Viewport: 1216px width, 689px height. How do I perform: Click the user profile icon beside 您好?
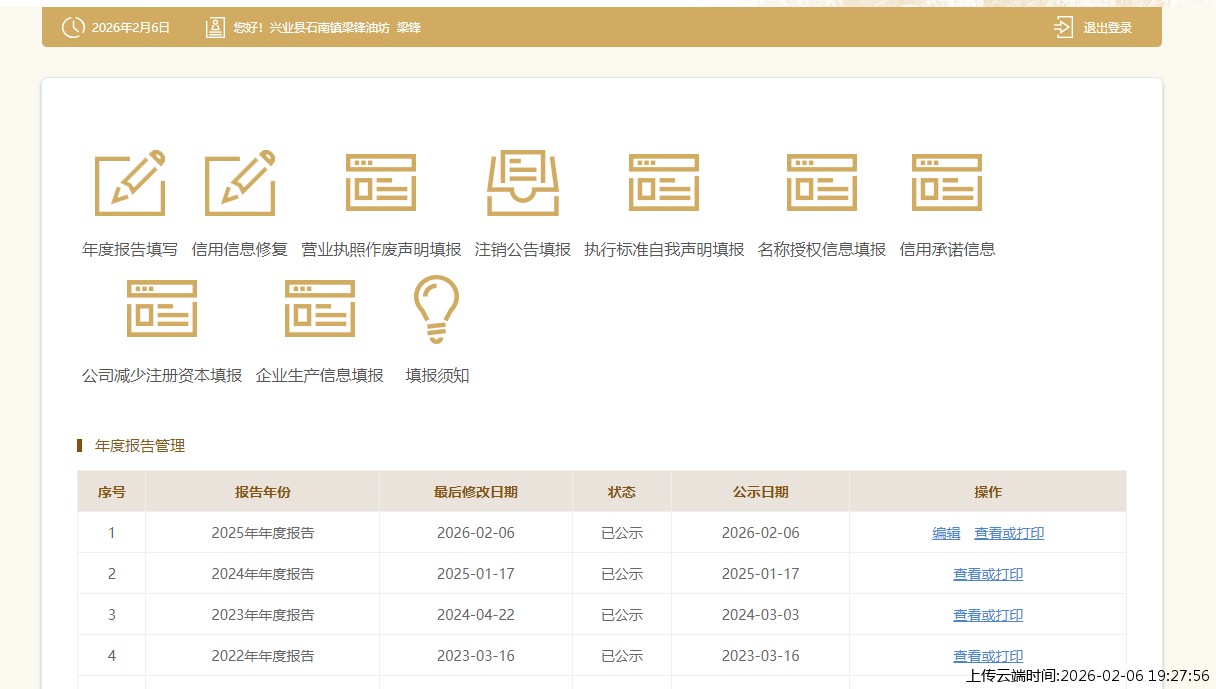coord(215,27)
